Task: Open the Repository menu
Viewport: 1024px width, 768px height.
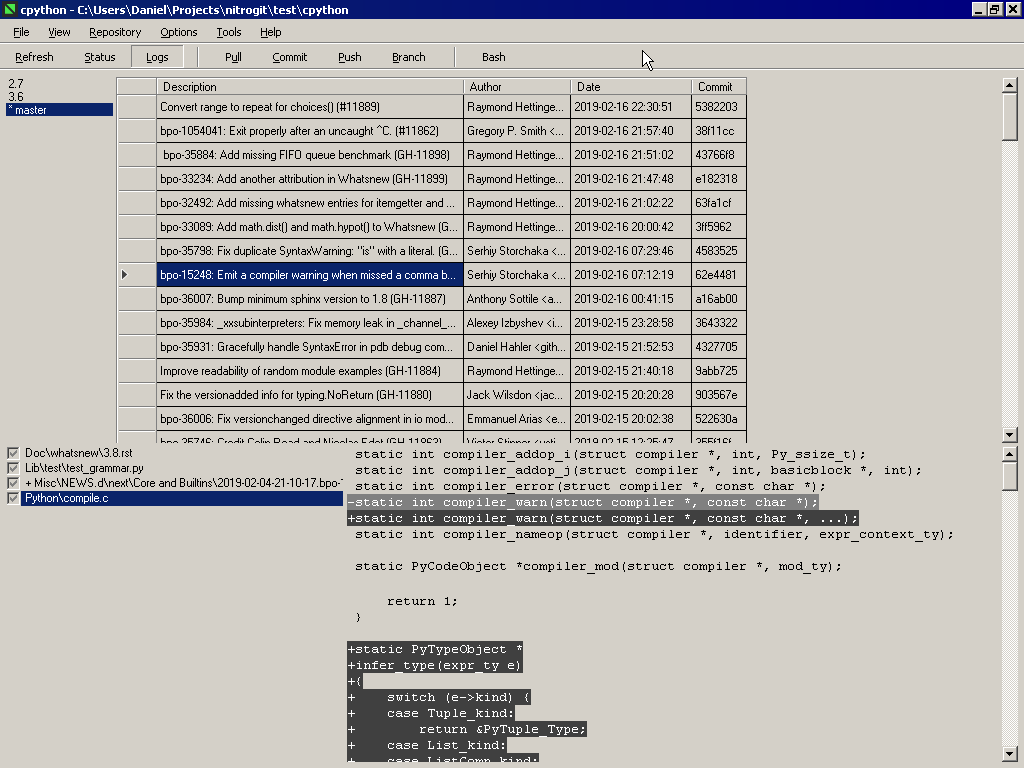Action: [115, 32]
